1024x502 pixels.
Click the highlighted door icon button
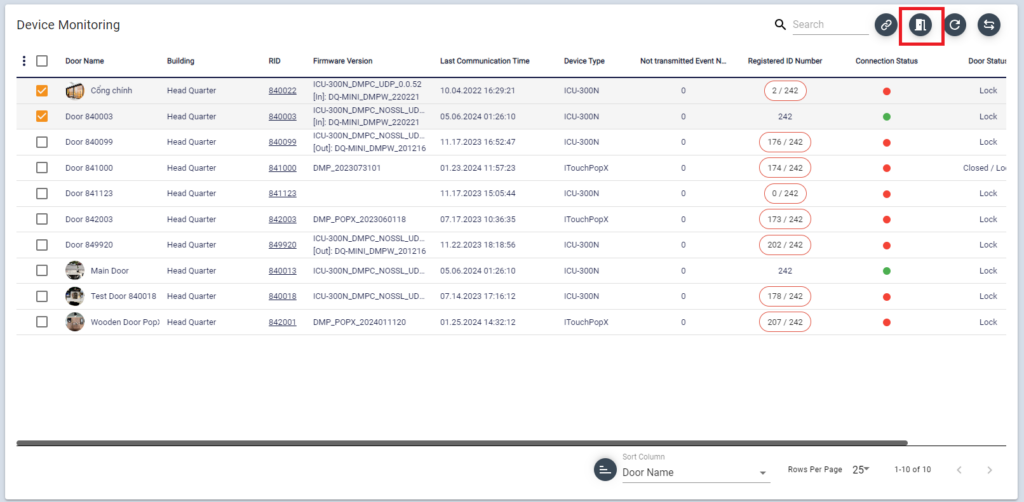pos(921,25)
